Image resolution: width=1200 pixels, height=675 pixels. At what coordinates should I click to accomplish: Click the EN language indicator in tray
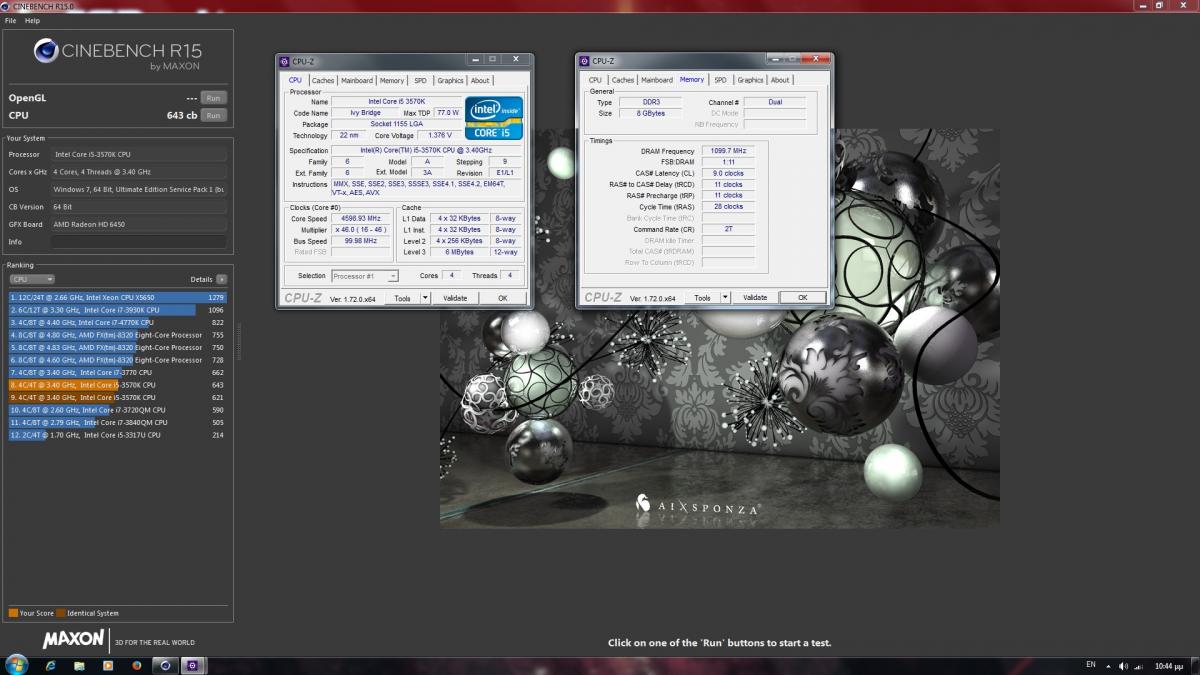click(x=1090, y=665)
